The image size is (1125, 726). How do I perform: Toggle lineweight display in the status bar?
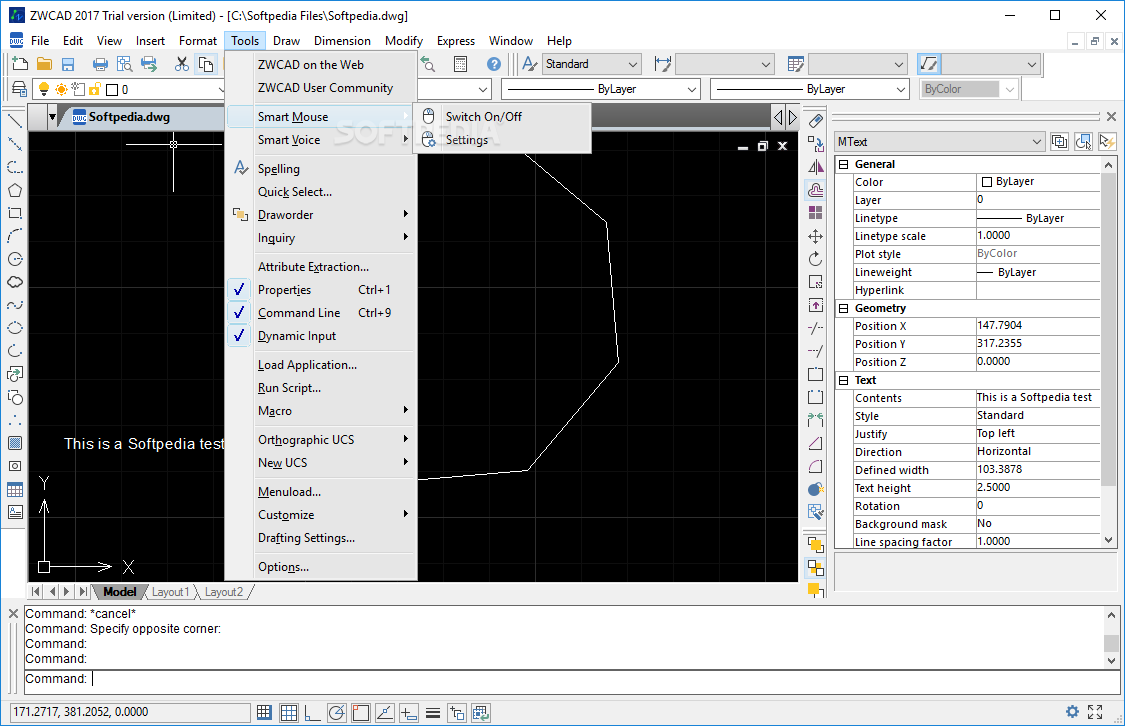pyautogui.click(x=433, y=712)
